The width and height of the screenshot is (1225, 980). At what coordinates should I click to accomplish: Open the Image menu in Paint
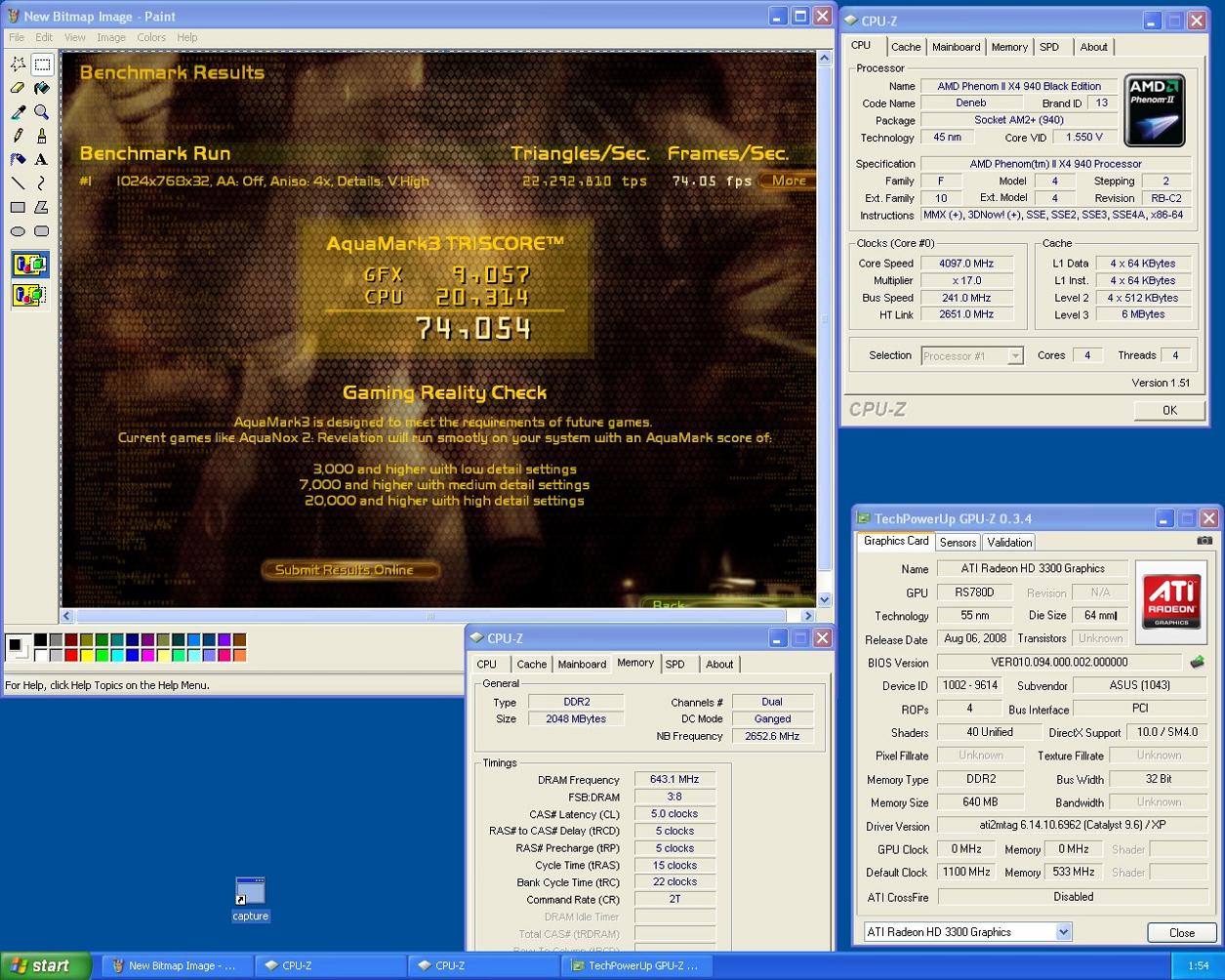click(x=111, y=37)
